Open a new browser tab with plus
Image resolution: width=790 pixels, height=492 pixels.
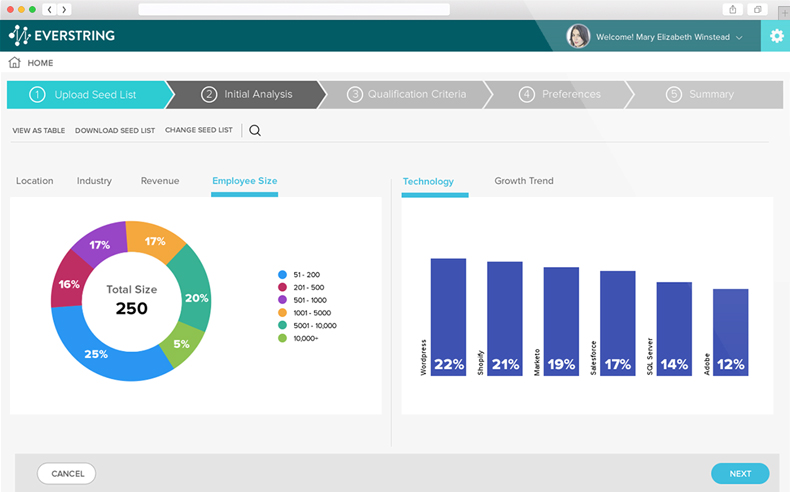784,13
